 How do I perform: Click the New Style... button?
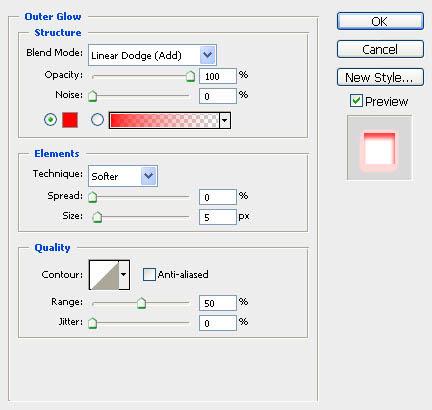380,77
